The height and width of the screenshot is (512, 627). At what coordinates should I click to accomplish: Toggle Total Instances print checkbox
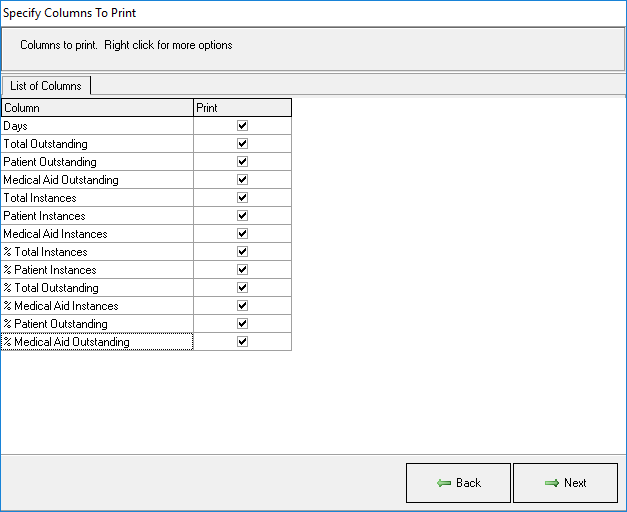coord(242,198)
